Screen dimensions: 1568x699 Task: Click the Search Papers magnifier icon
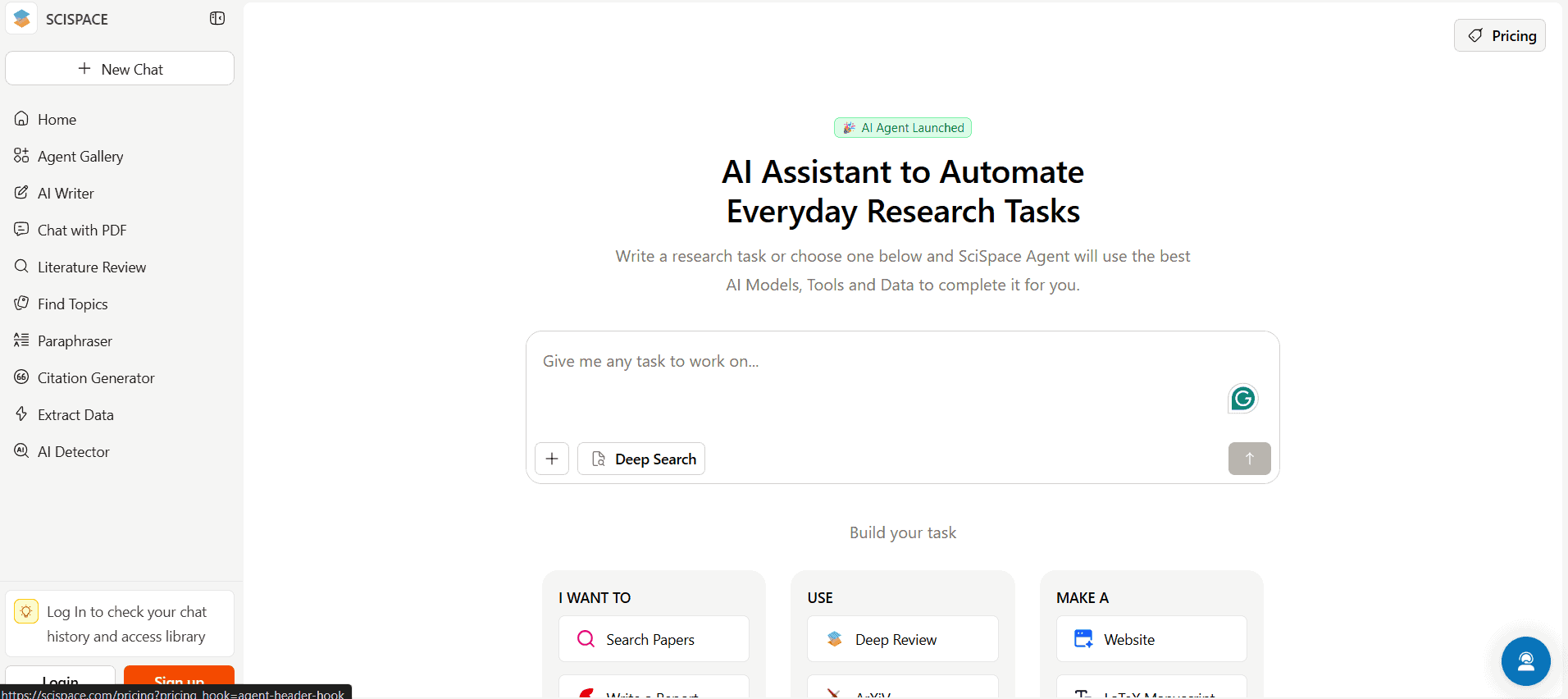pos(586,638)
